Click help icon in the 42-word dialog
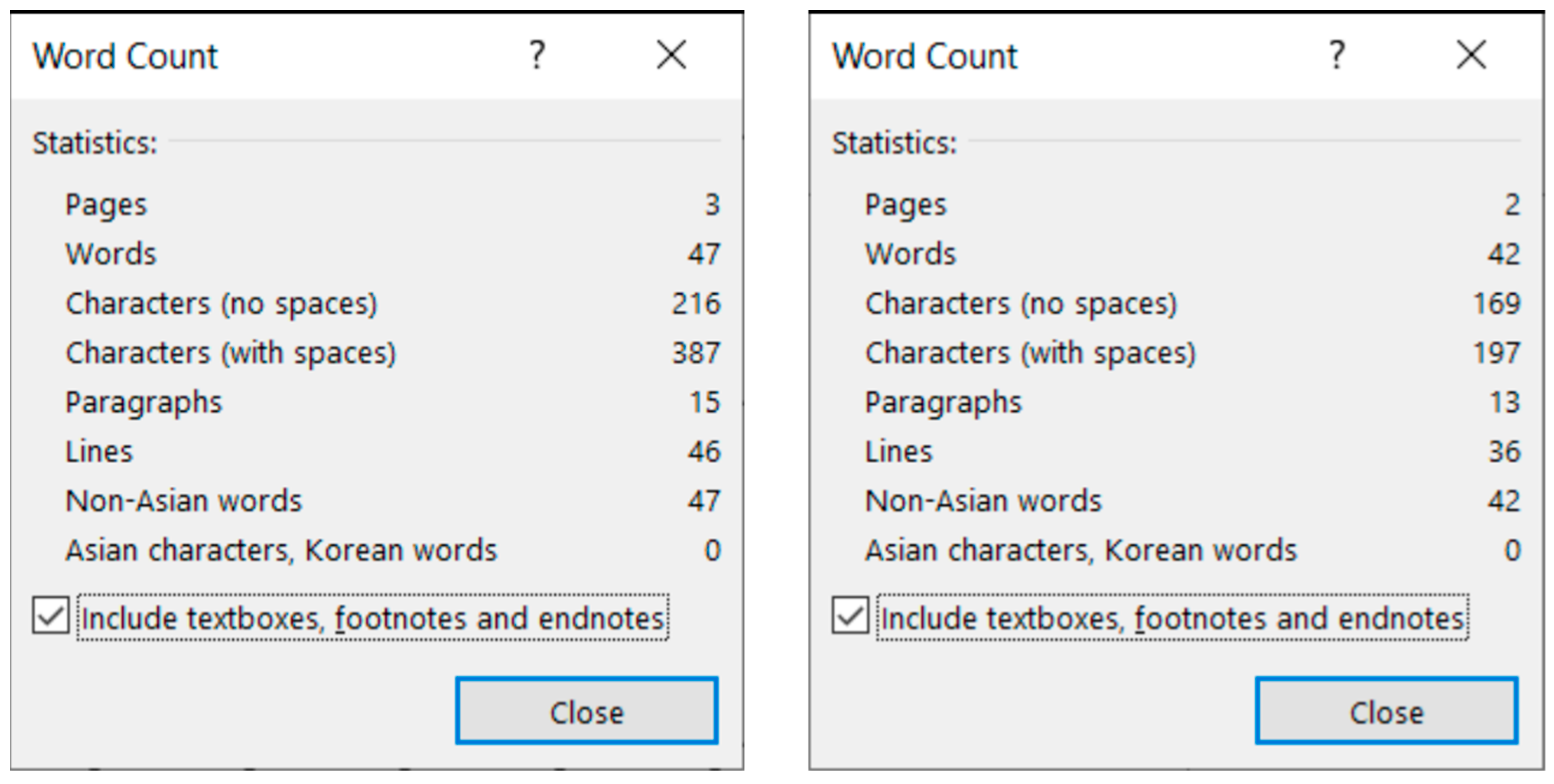 (x=1337, y=55)
